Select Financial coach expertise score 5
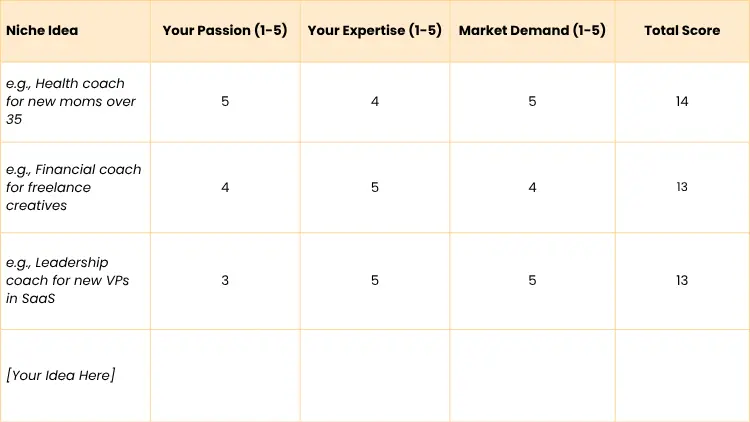 click(375, 187)
